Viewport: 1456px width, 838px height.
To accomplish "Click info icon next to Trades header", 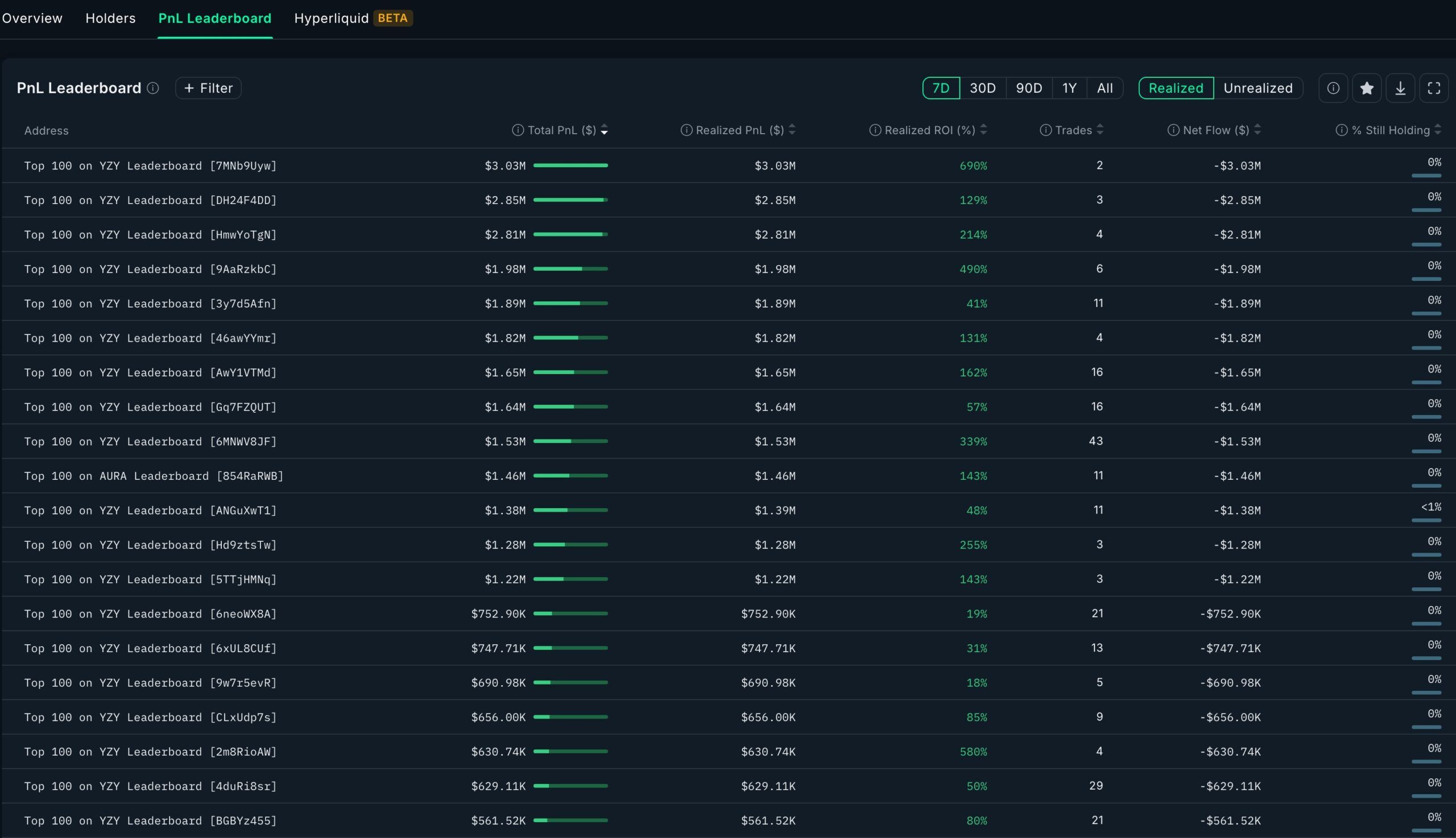I will [x=1045, y=130].
